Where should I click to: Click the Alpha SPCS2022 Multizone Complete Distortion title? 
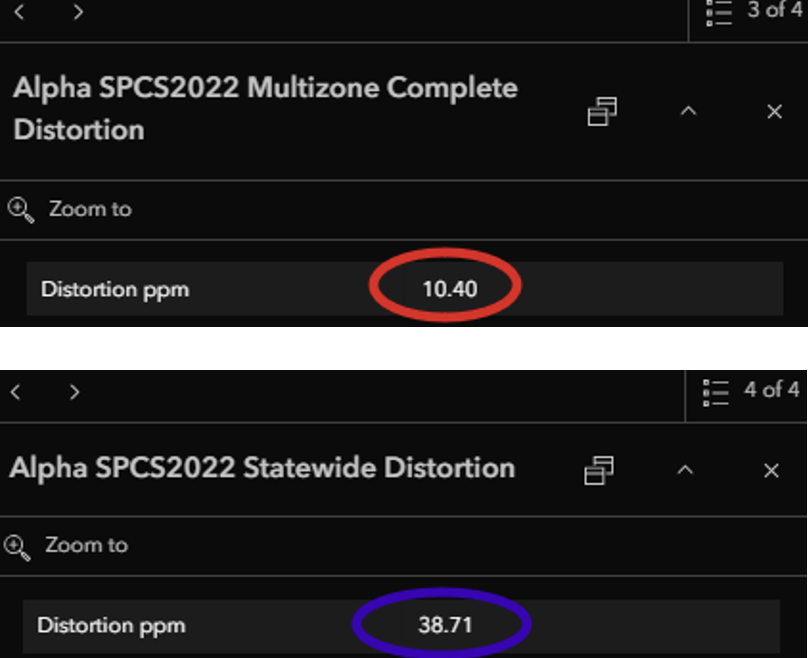pyautogui.click(x=265, y=108)
